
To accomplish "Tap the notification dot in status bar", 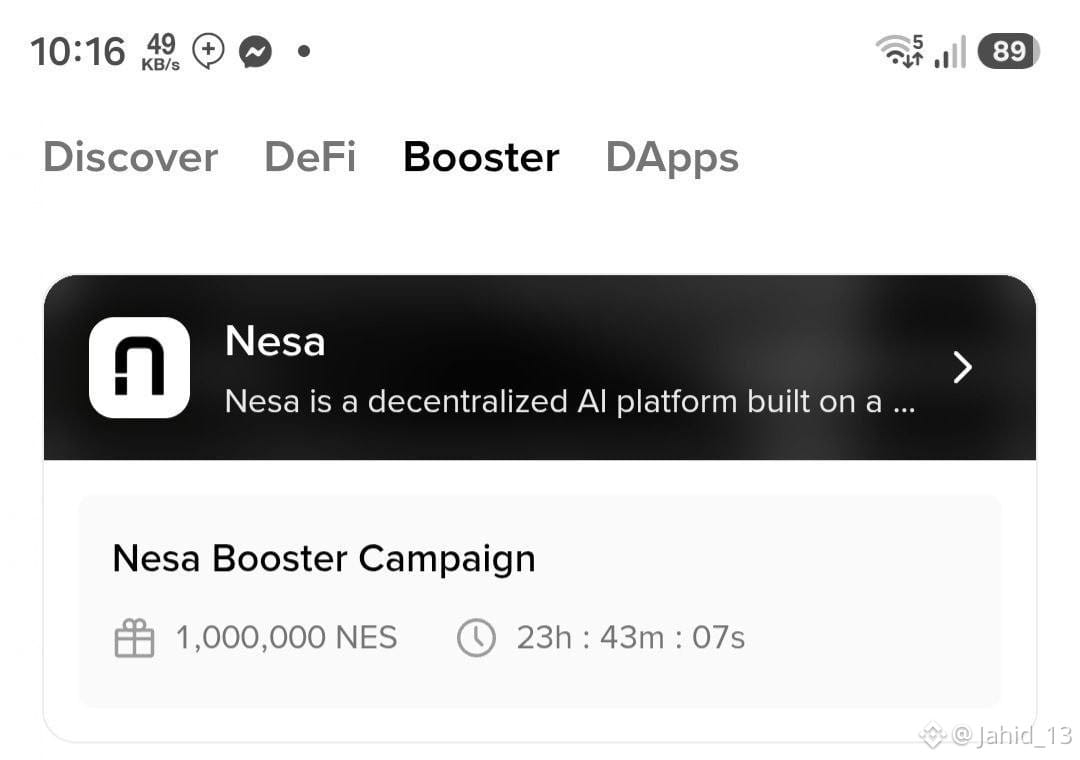I will pyautogui.click(x=304, y=51).
